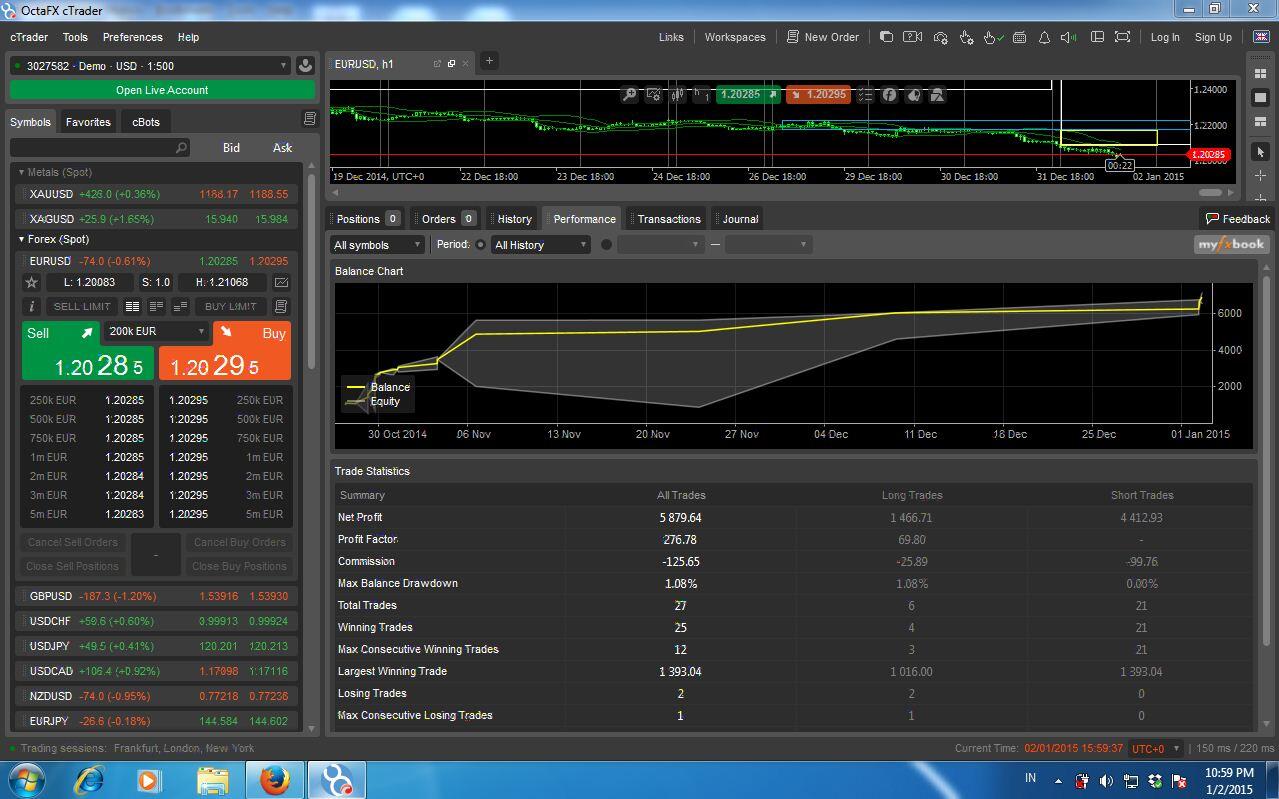Viewport: 1279px width, 799px height.
Task: Select the custom date range radio button
Action: pos(606,245)
